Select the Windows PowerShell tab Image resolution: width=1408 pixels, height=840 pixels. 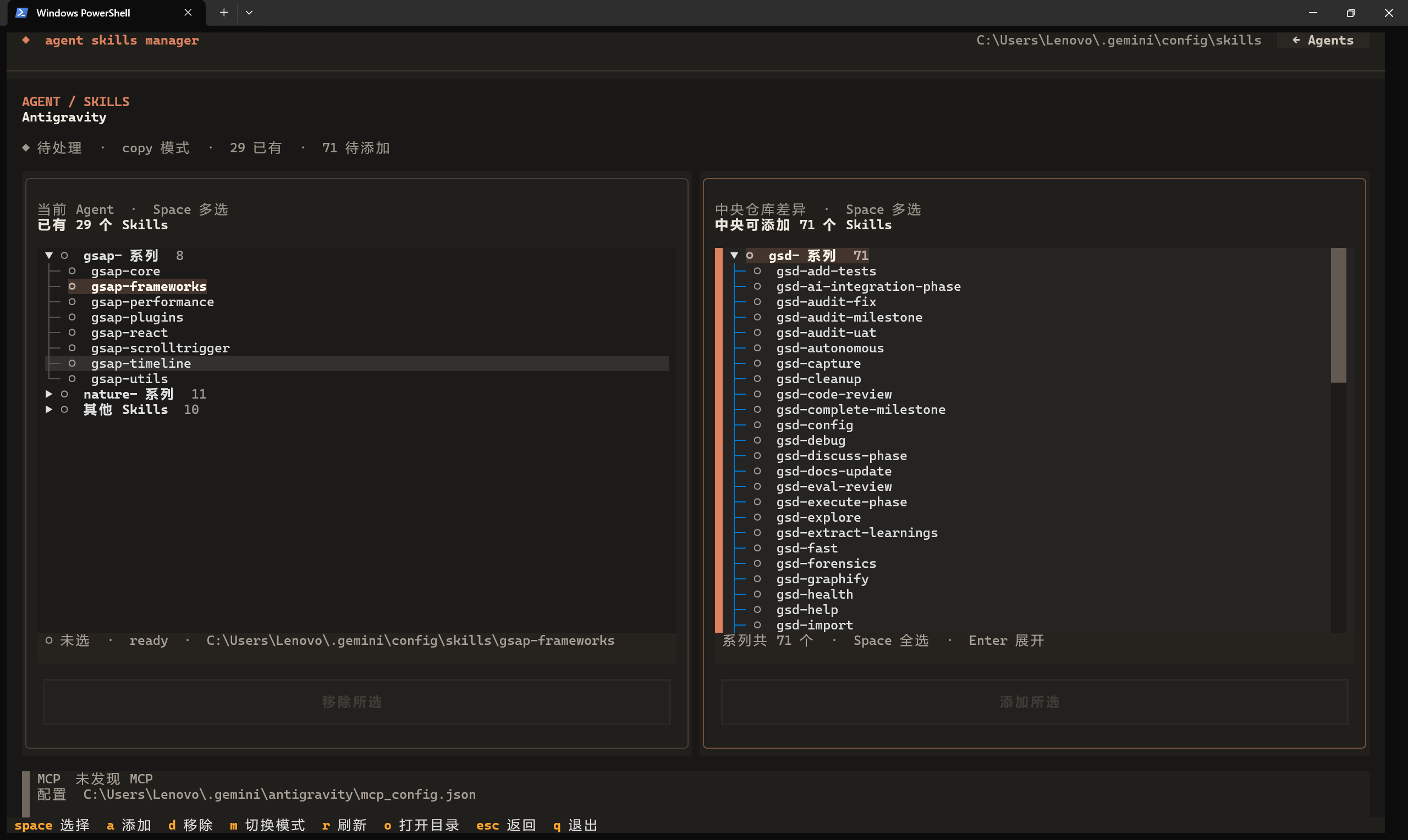[x=107, y=13]
